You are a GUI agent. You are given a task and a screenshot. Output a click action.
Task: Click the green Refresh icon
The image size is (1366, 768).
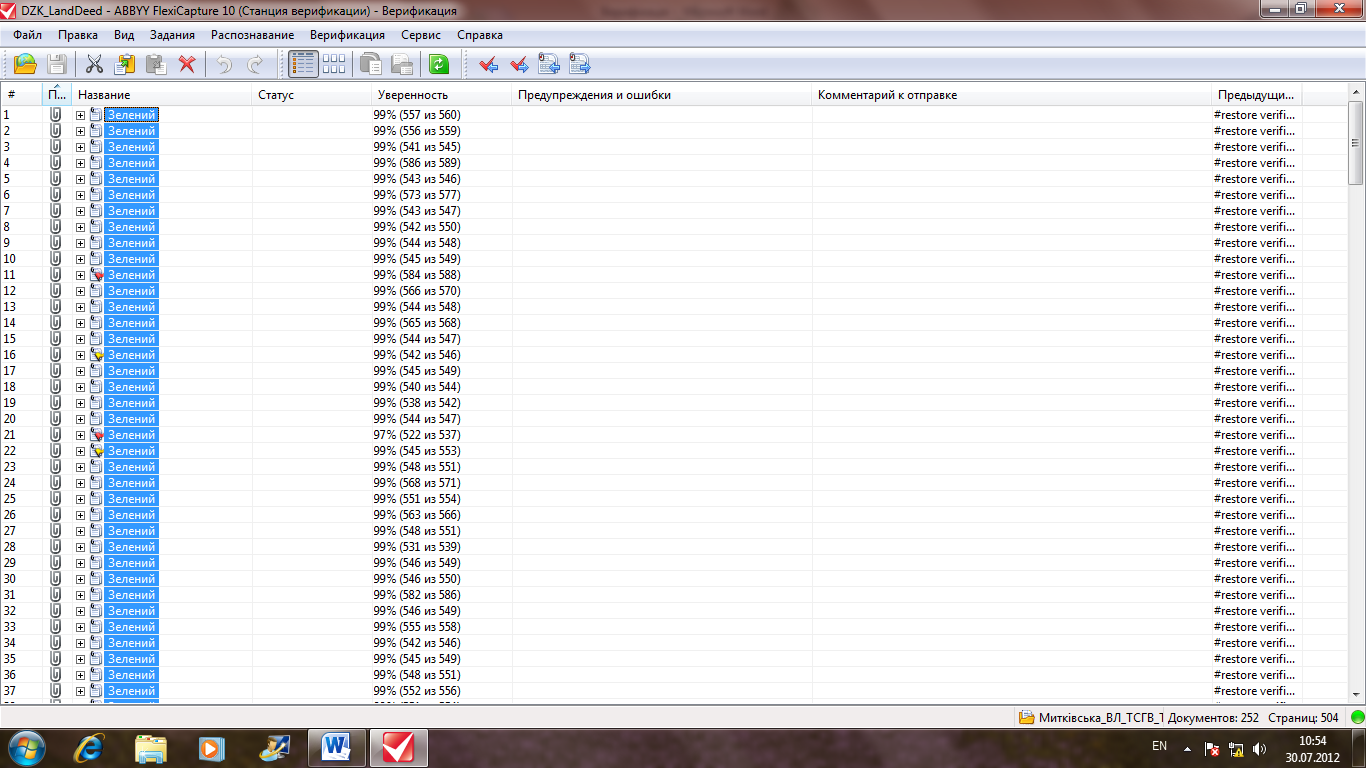439,64
